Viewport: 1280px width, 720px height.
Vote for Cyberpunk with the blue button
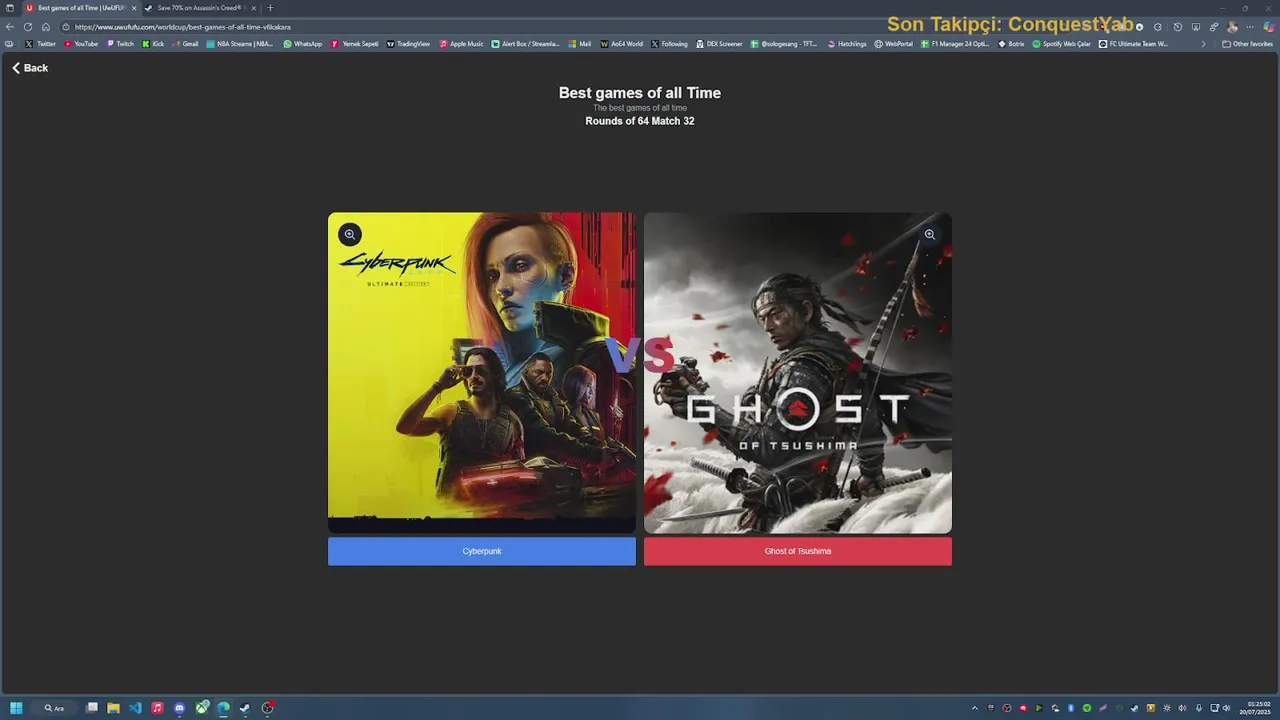point(482,551)
